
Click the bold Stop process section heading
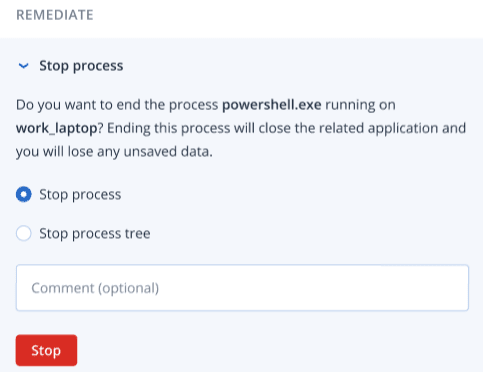click(x=81, y=66)
